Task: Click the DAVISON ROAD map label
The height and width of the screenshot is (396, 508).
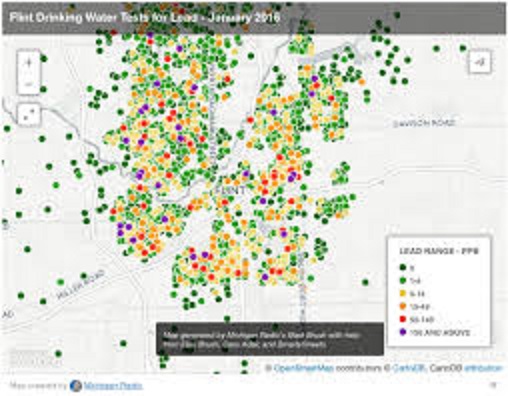Action: [424, 123]
